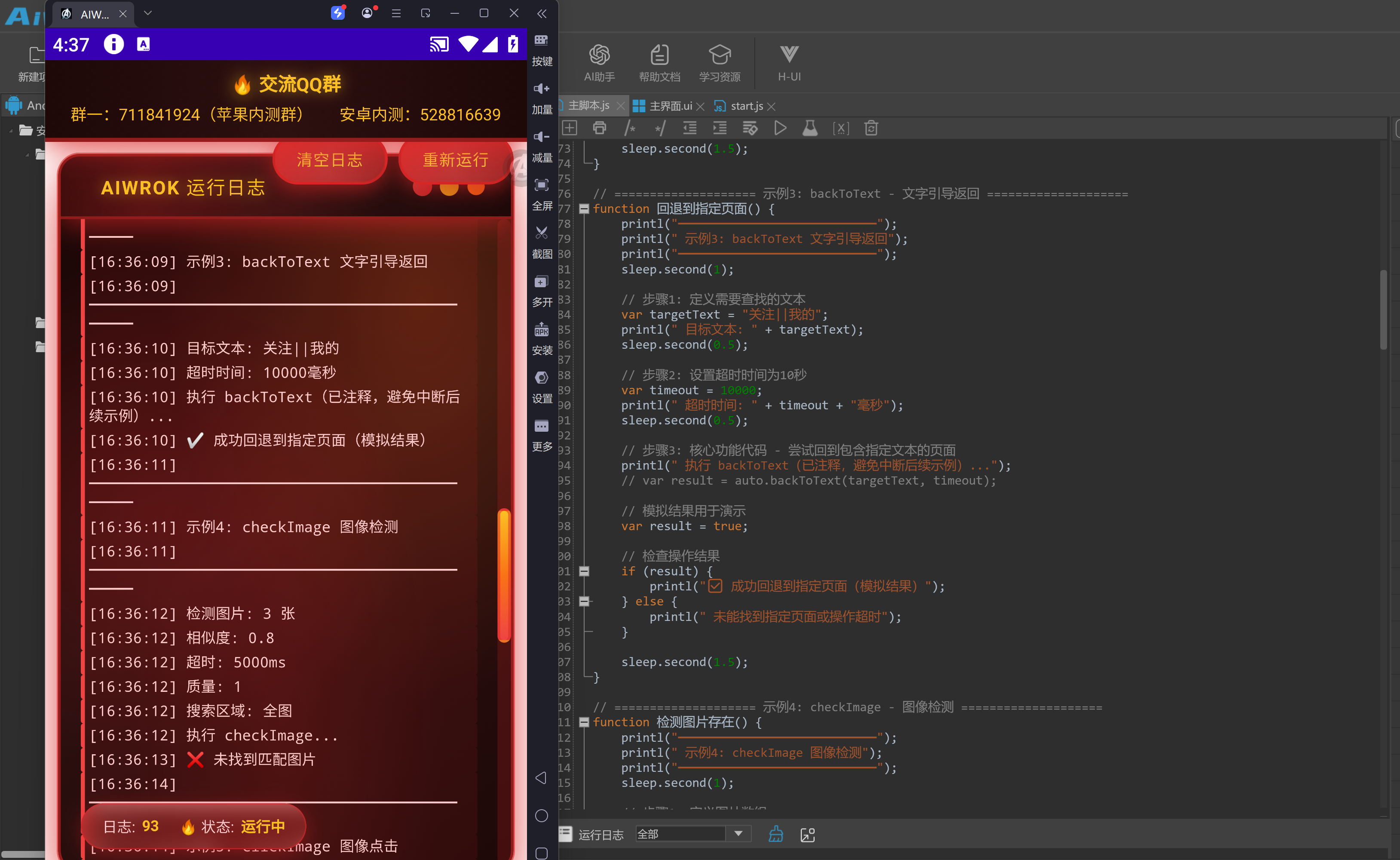
Task: Open the emulator hamburger menu
Action: (x=396, y=13)
